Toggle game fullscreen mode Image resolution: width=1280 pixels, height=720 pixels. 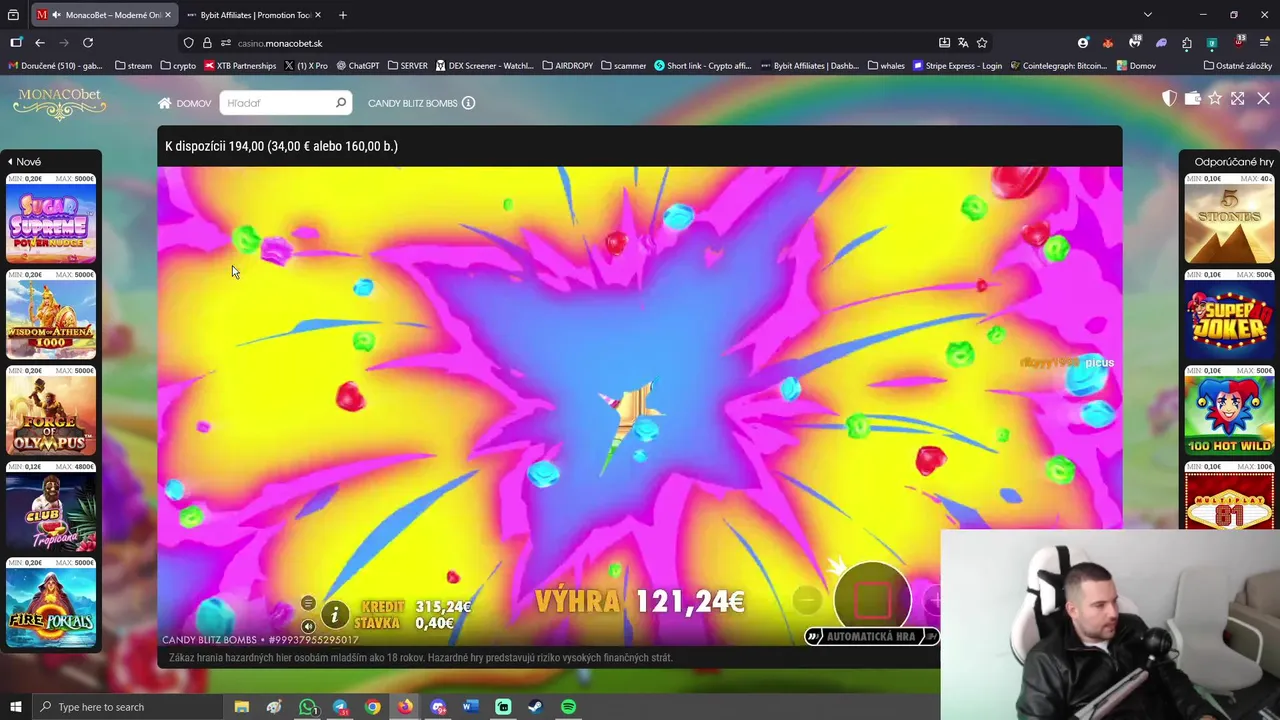(x=1238, y=98)
